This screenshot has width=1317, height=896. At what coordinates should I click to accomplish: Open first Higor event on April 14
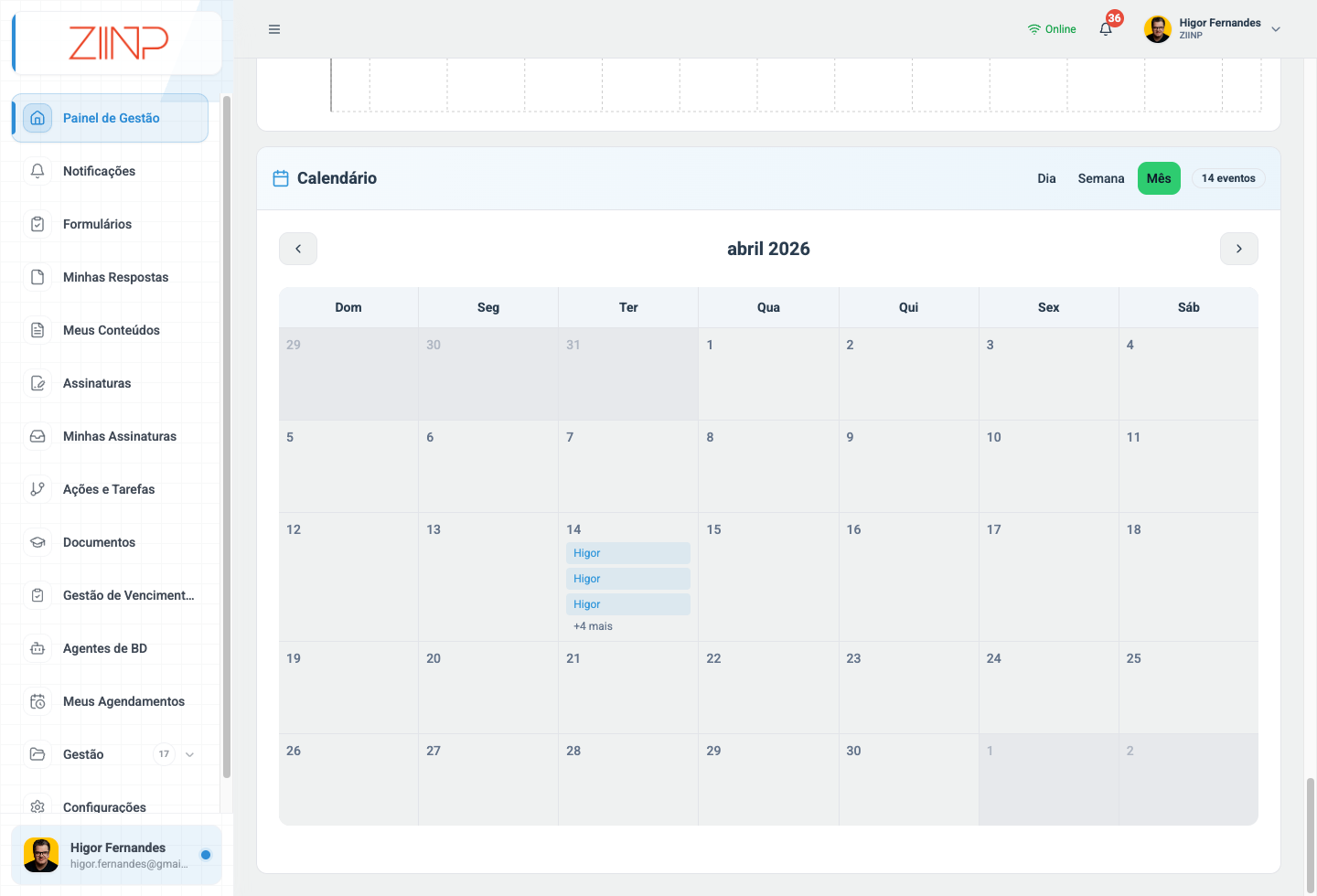click(628, 553)
